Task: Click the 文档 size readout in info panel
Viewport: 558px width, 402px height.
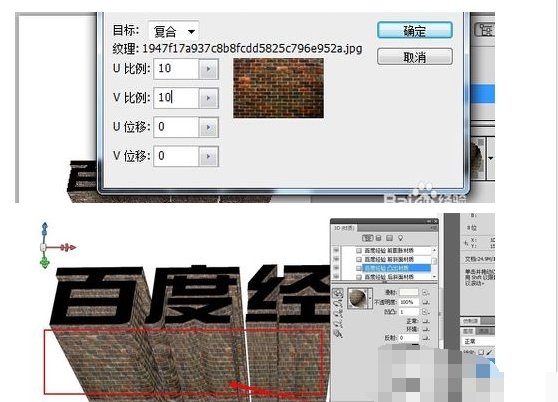Action: click(479, 259)
